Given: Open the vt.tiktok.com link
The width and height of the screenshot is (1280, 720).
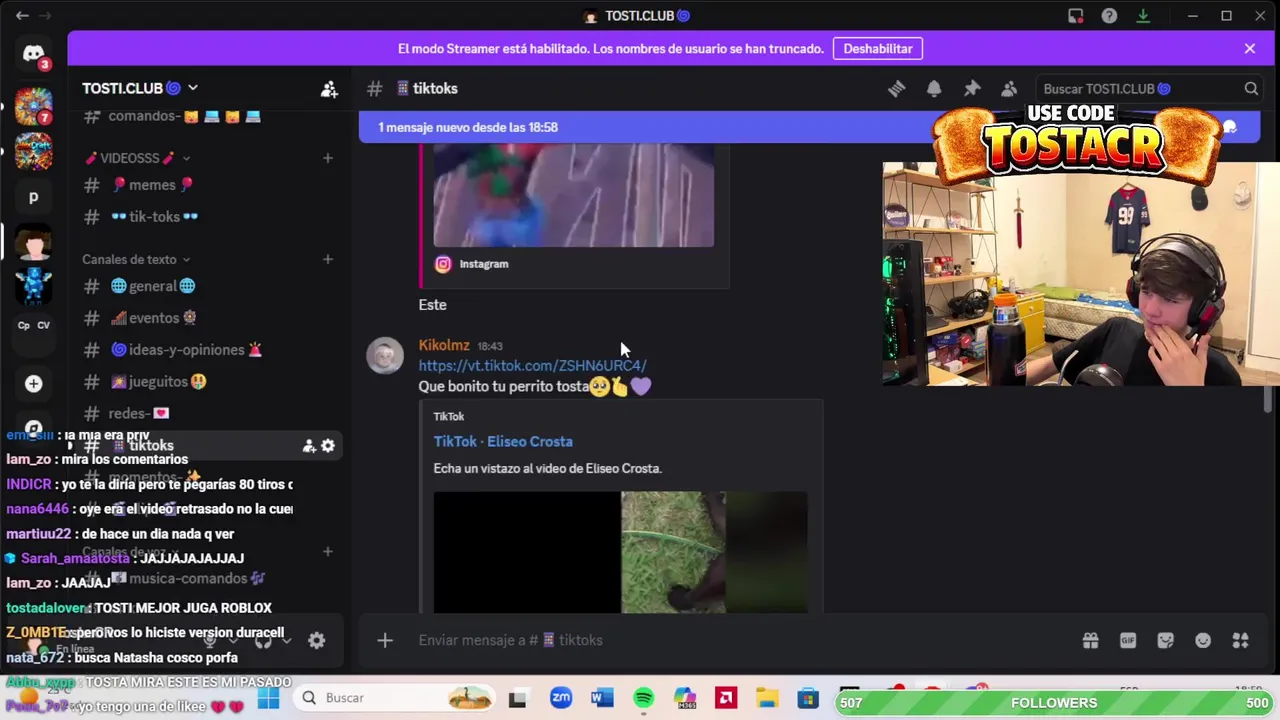Looking at the screenshot, I should [532, 366].
